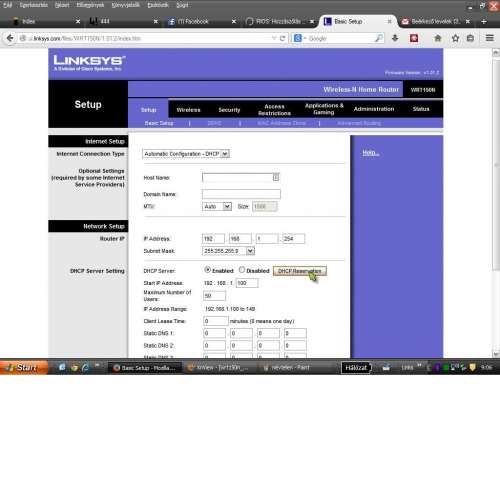Open the Wireless tab

[188, 110]
